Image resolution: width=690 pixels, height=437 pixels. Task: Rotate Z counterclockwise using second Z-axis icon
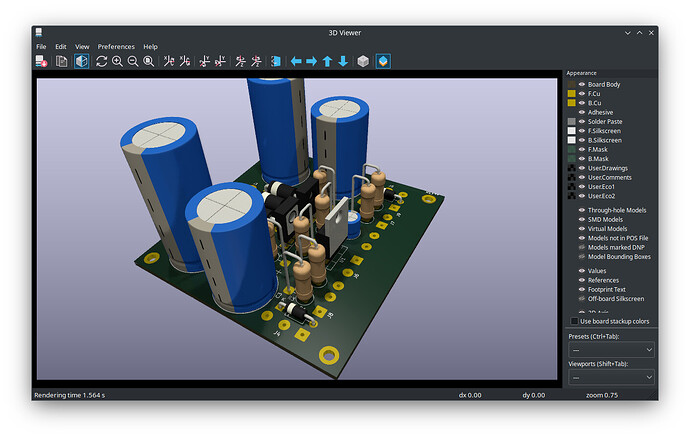pyautogui.click(x=256, y=61)
